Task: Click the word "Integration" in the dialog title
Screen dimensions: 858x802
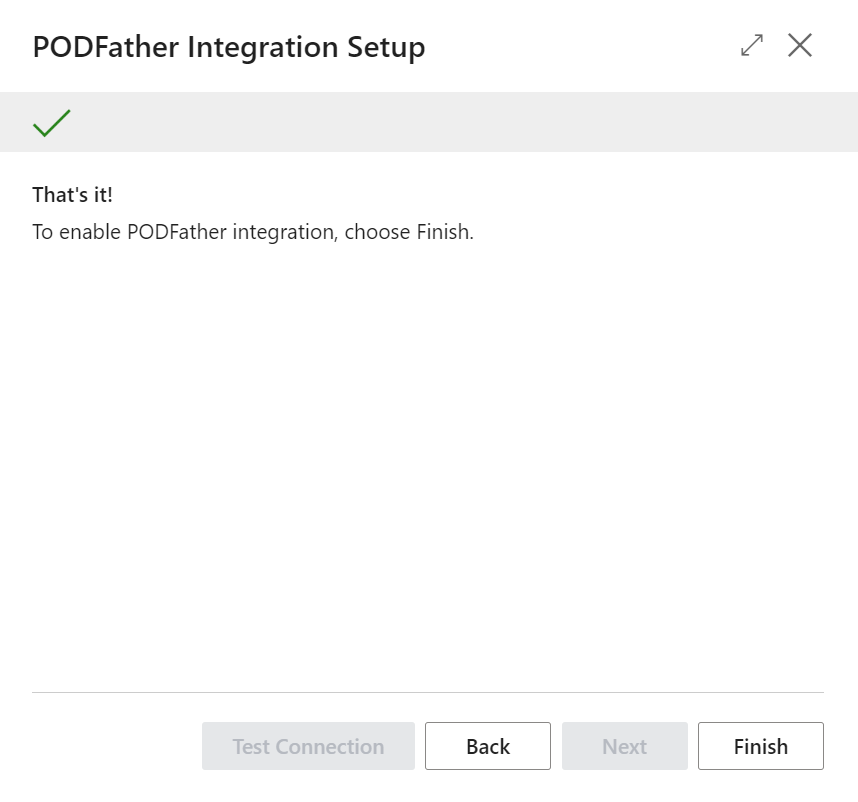Action: [263, 48]
